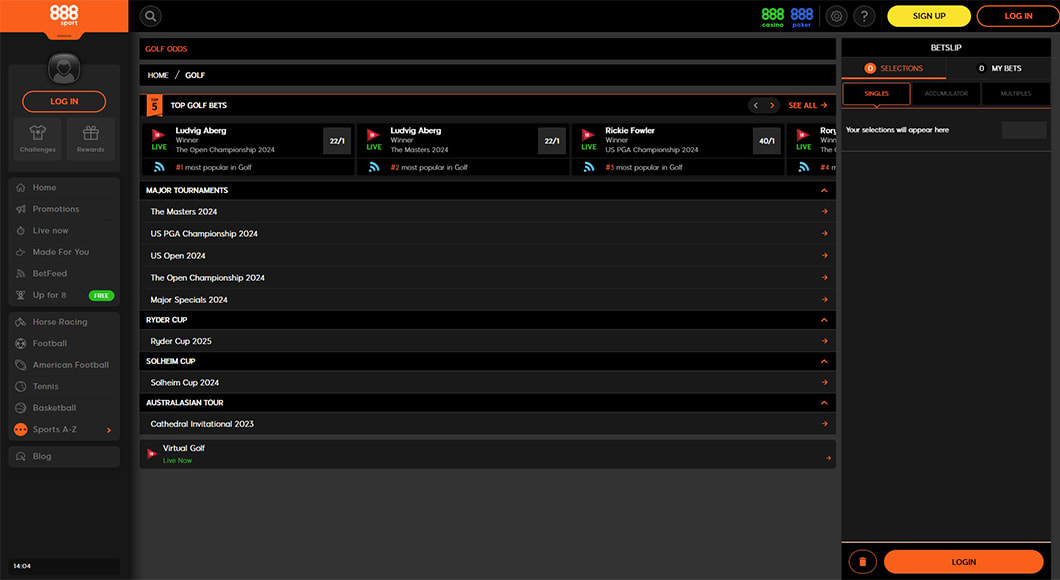Open Solheim Cup 2024 row
Image resolution: width=1060 pixels, height=580 pixels.
tap(487, 383)
